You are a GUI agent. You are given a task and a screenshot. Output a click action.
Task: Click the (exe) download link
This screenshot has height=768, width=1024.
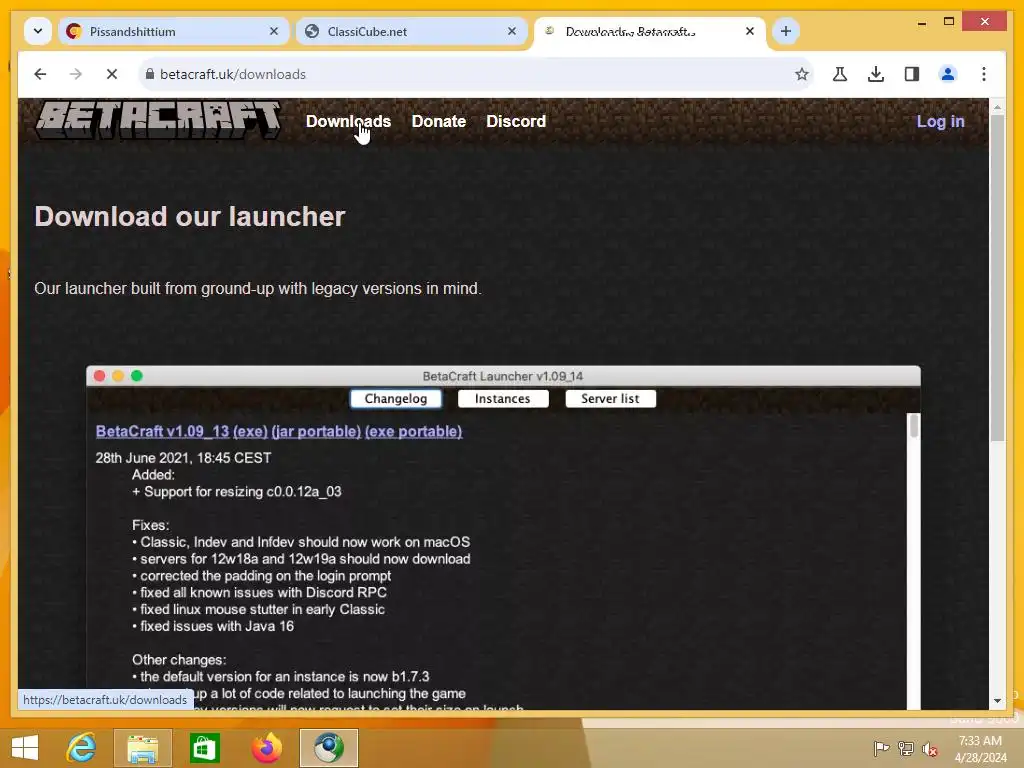point(250,432)
